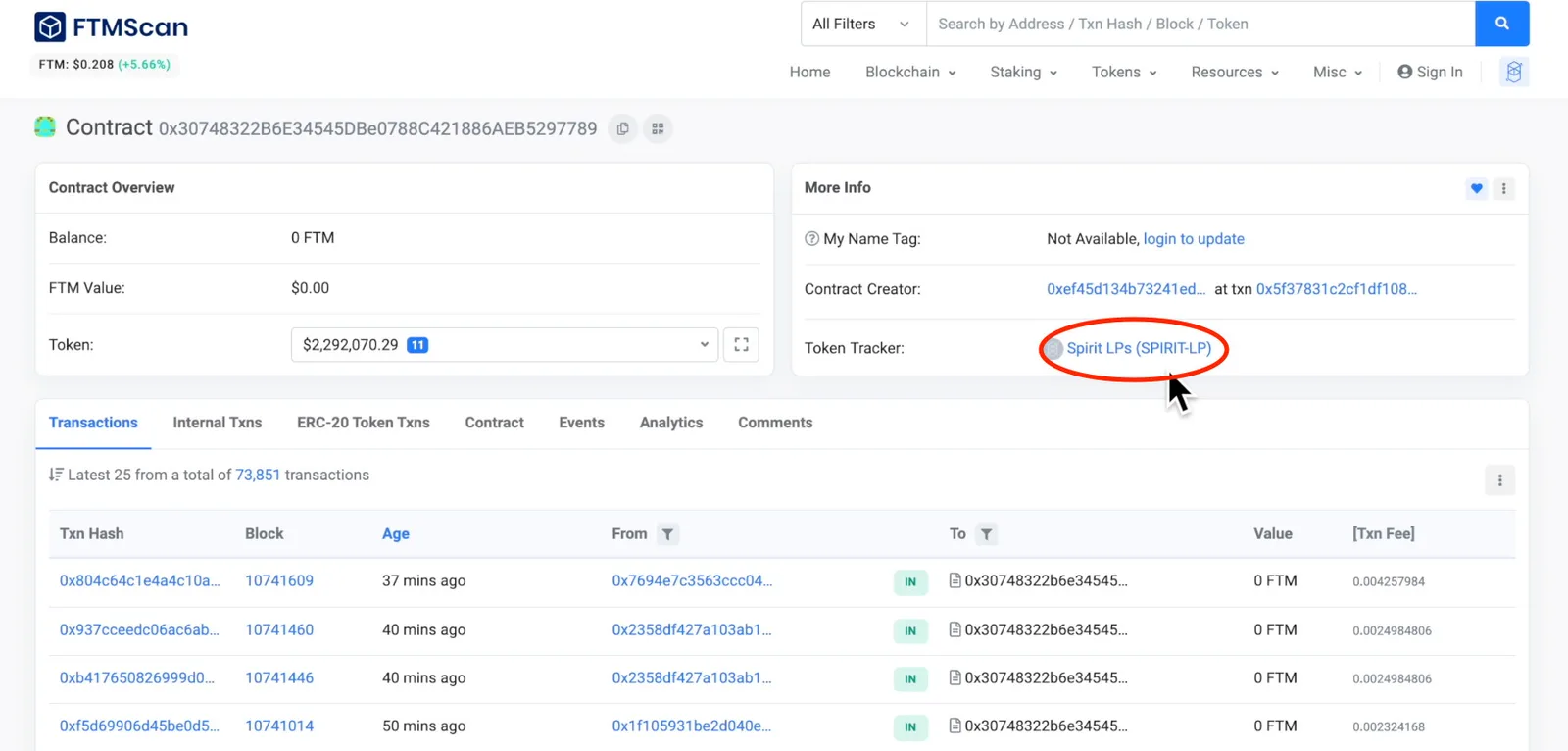Switch to the ERC-20 Token Txns tab
Viewport: 1568px width, 751px height.
[364, 423]
